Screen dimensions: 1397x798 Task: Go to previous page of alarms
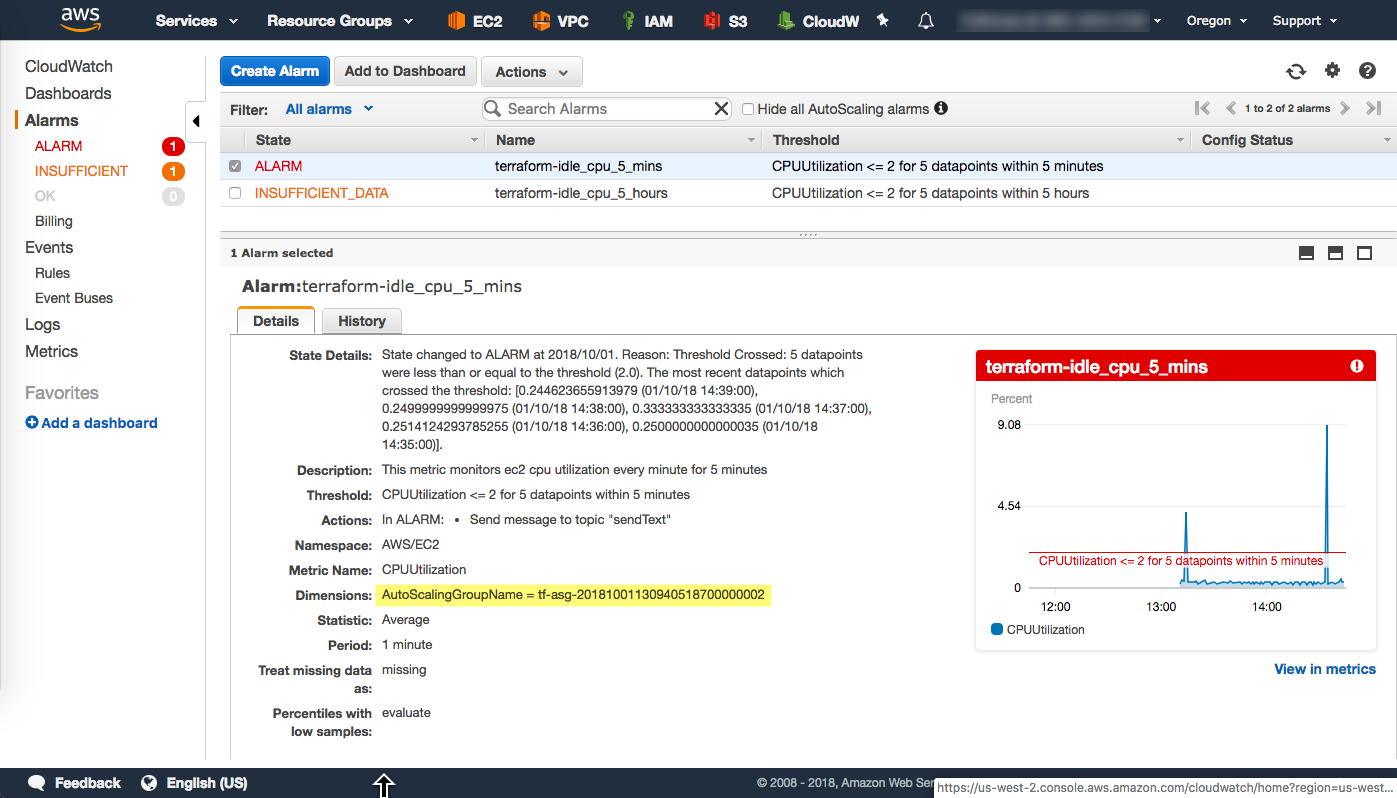click(1231, 108)
